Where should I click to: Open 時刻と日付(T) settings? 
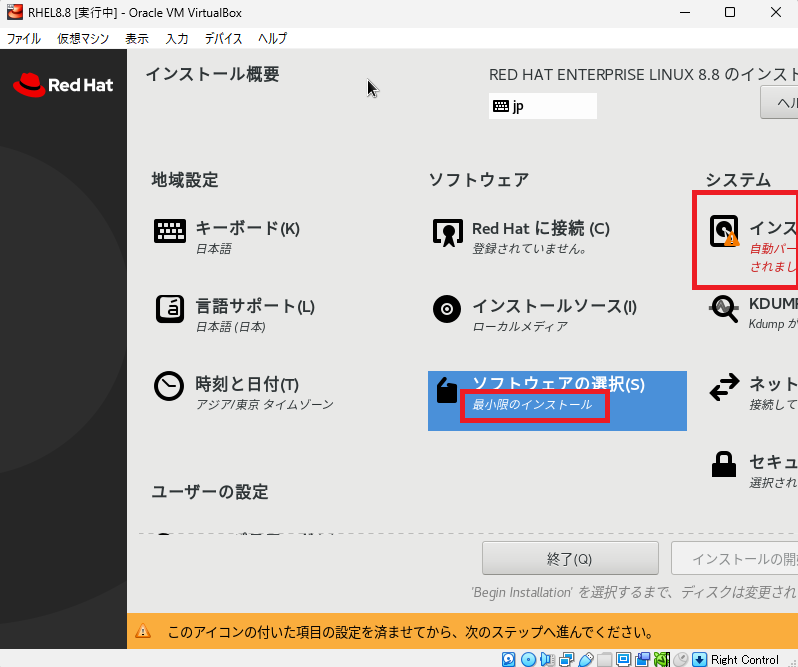pyautogui.click(x=247, y=384)
